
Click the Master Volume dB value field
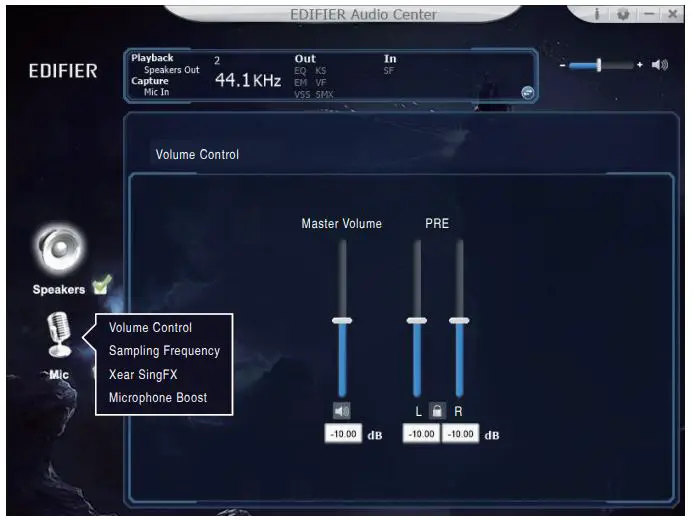[x=343, y=434]
